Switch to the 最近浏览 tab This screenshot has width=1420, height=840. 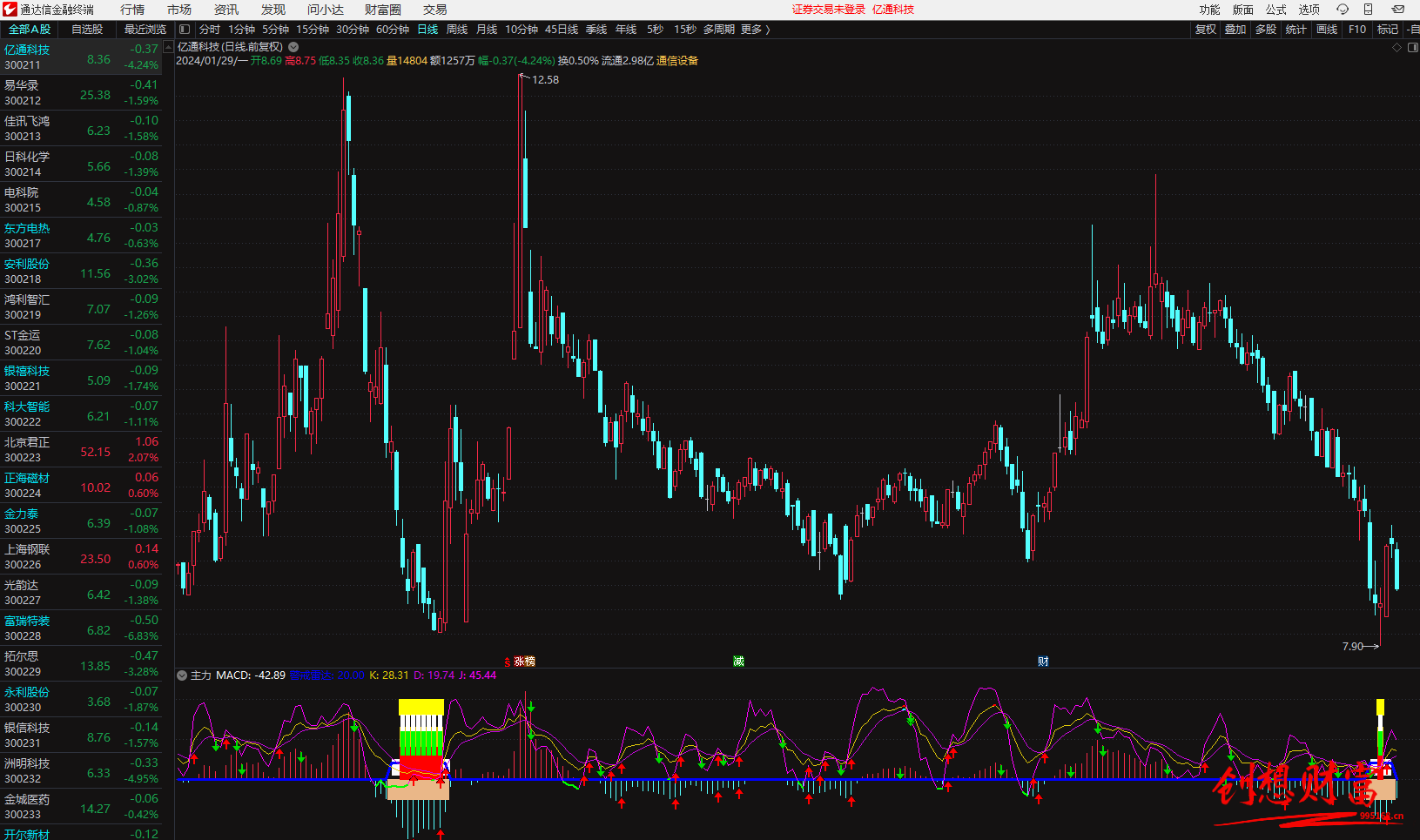[x=145, y=30]
